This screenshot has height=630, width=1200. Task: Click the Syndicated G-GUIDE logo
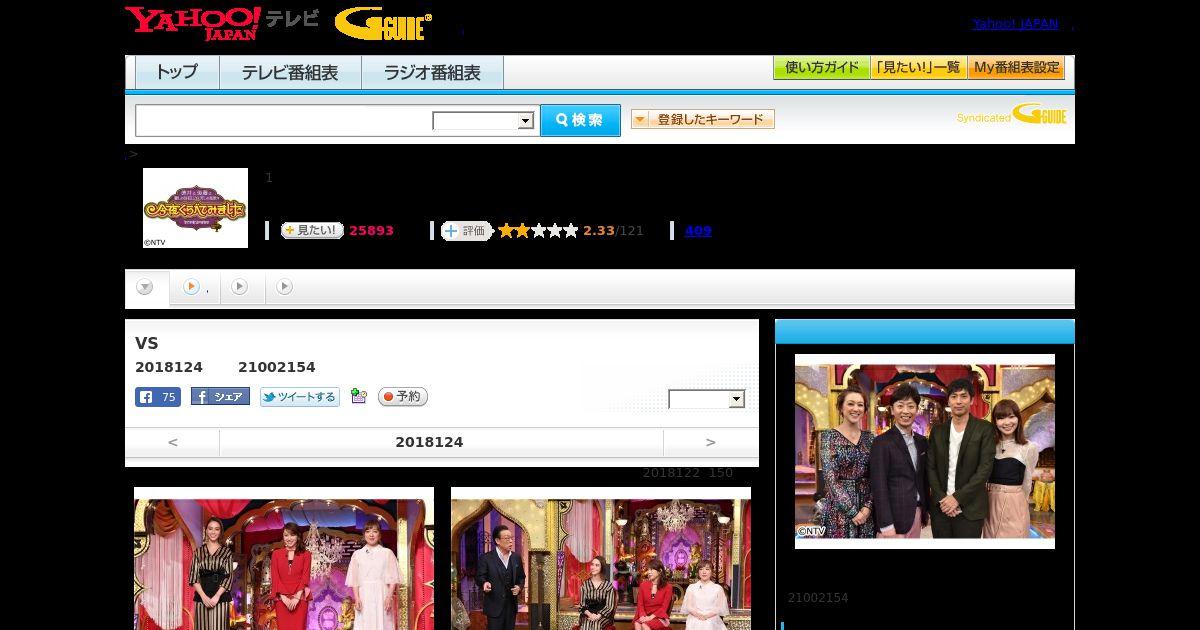coord(1011,115)
